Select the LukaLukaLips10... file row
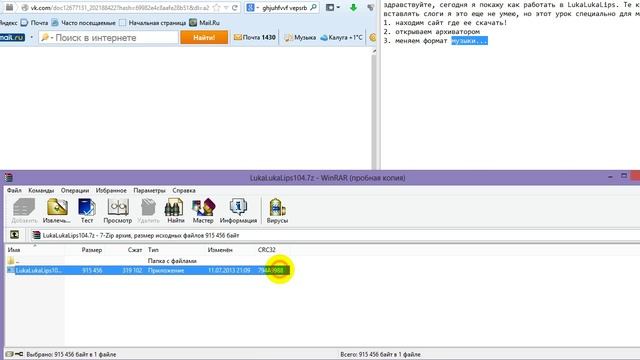640x360 pixels. click(x=148, y=270)
